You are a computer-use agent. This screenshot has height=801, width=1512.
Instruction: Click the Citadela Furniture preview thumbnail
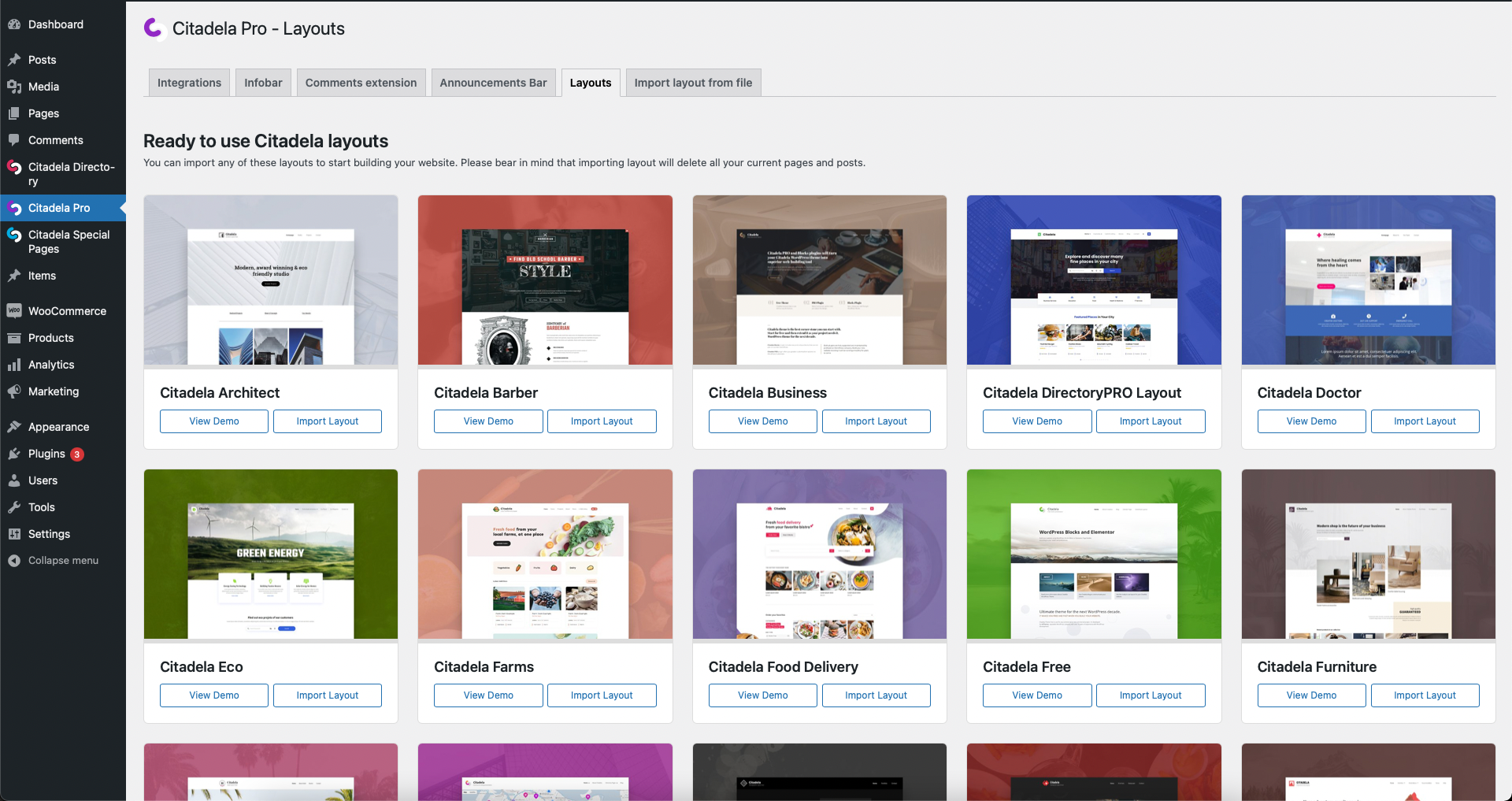point(1369,554)
